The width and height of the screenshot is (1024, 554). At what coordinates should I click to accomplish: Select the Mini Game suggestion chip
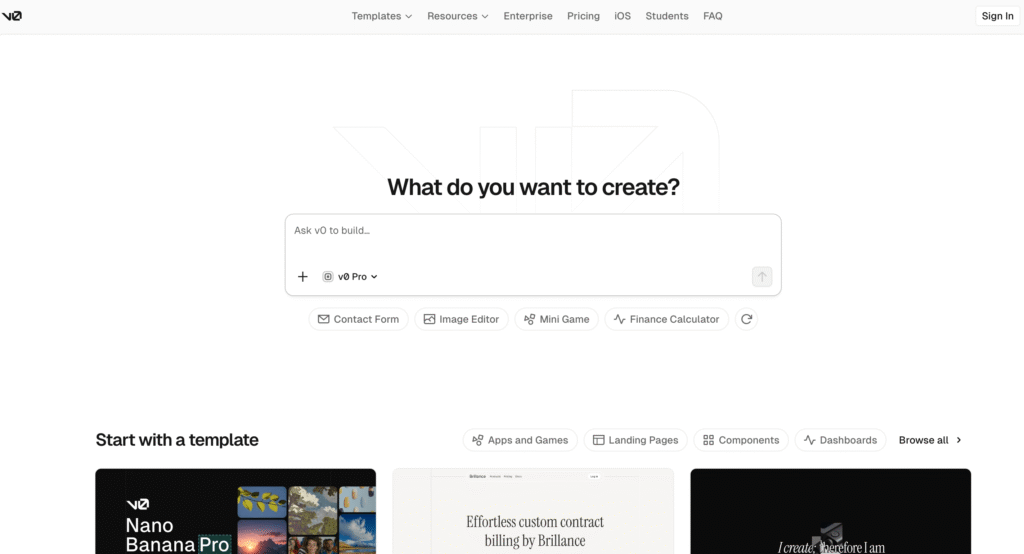[557, 319]
